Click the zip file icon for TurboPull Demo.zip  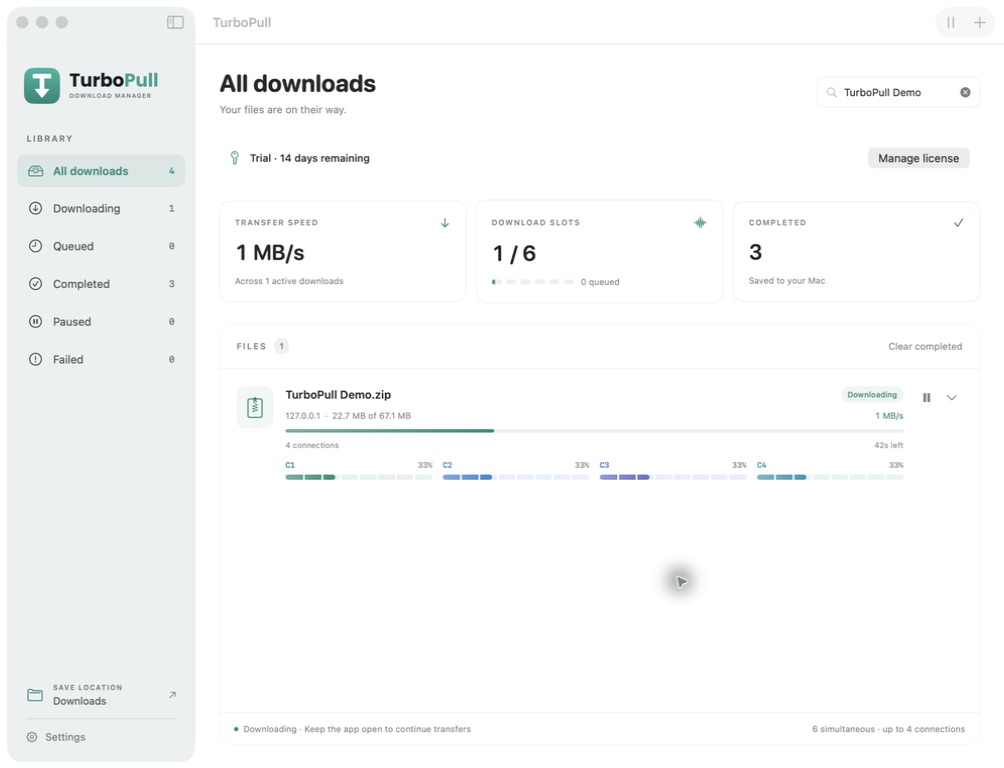click(255, 407)
